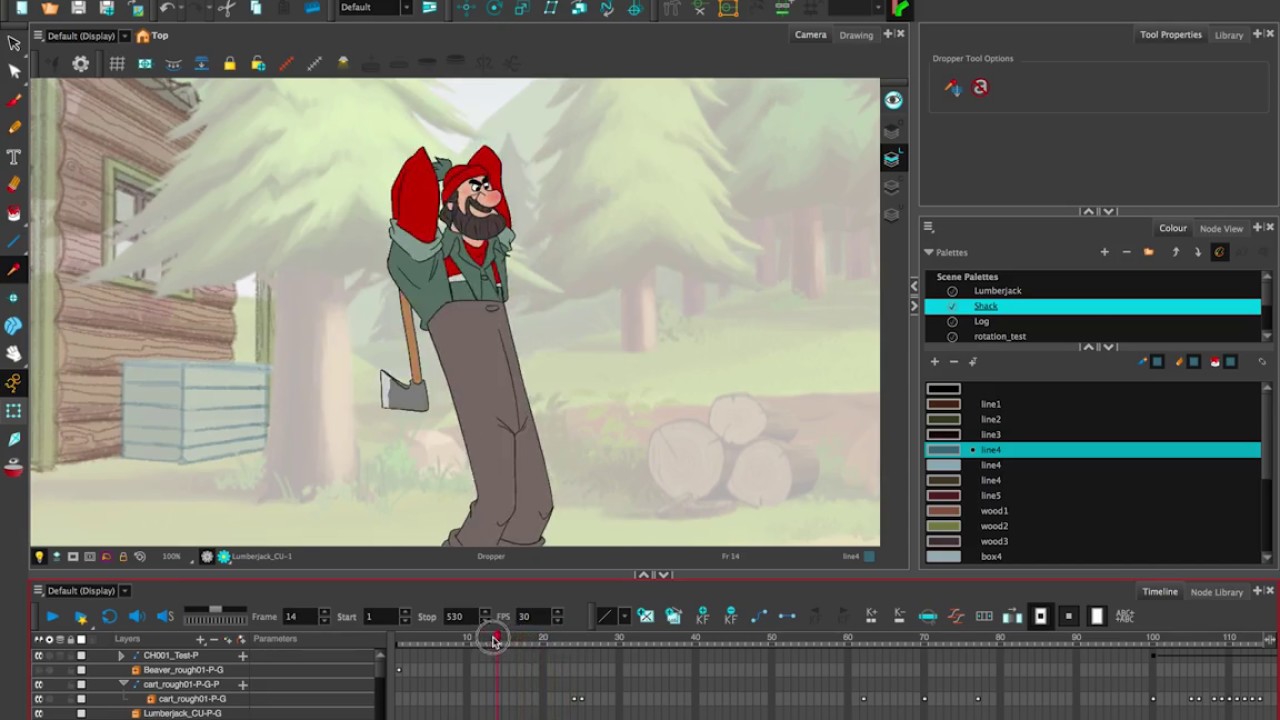
Task: Toggle visibility of cart_rough01-P-G-P layer
Action: click(39, 685)
